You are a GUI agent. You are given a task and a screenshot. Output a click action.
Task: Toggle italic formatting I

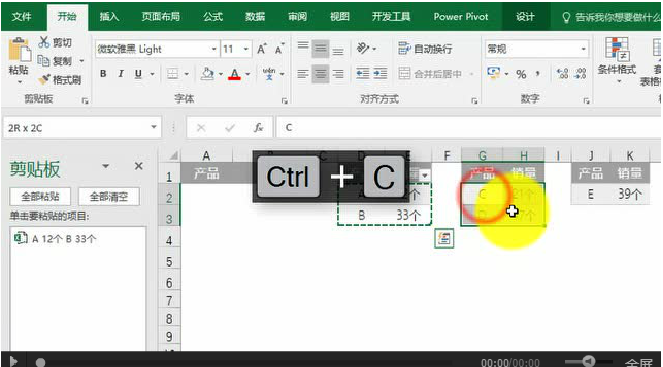tap(121, 74)
